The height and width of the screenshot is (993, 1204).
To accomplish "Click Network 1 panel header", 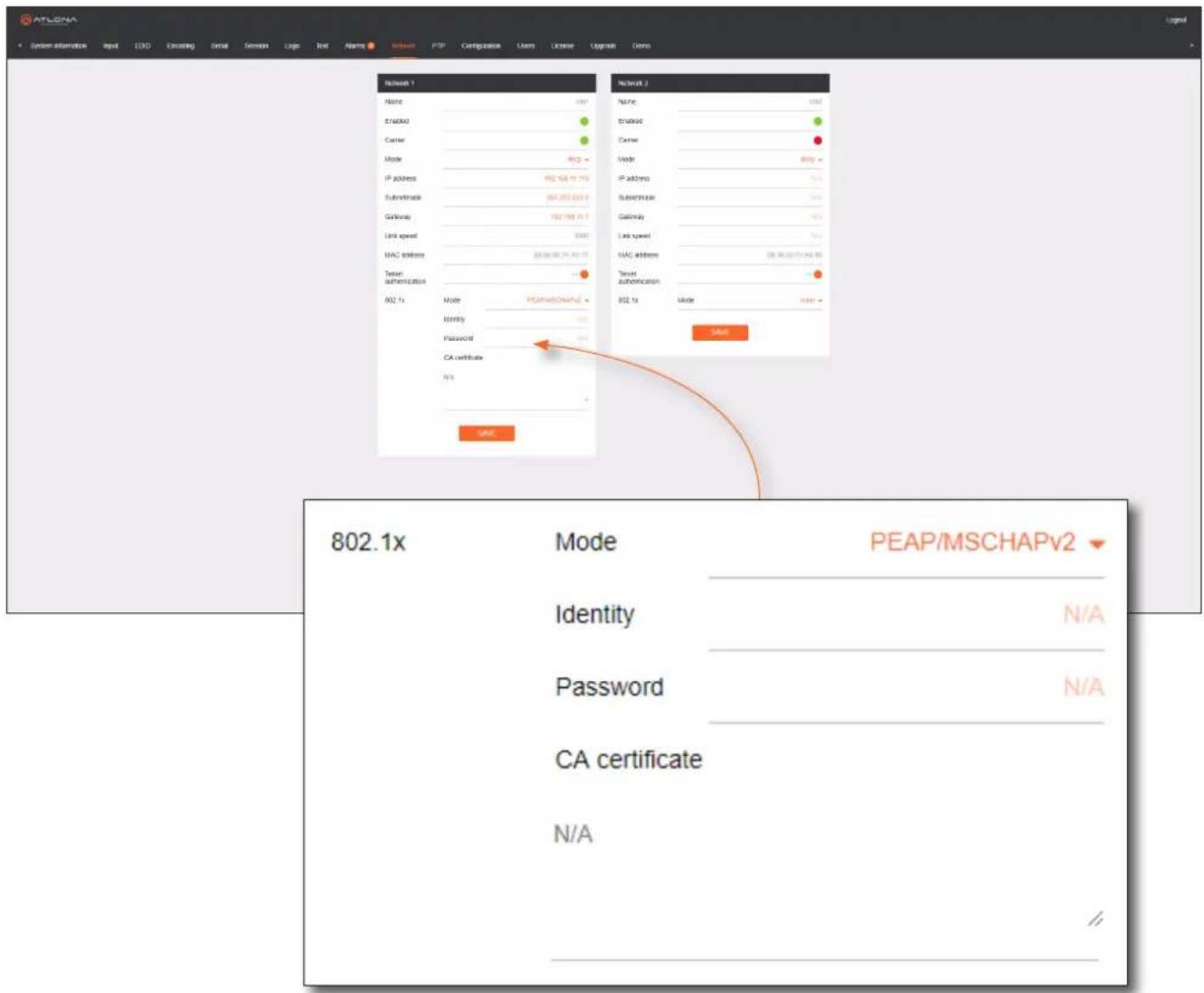I will click(x=487, y=83).
